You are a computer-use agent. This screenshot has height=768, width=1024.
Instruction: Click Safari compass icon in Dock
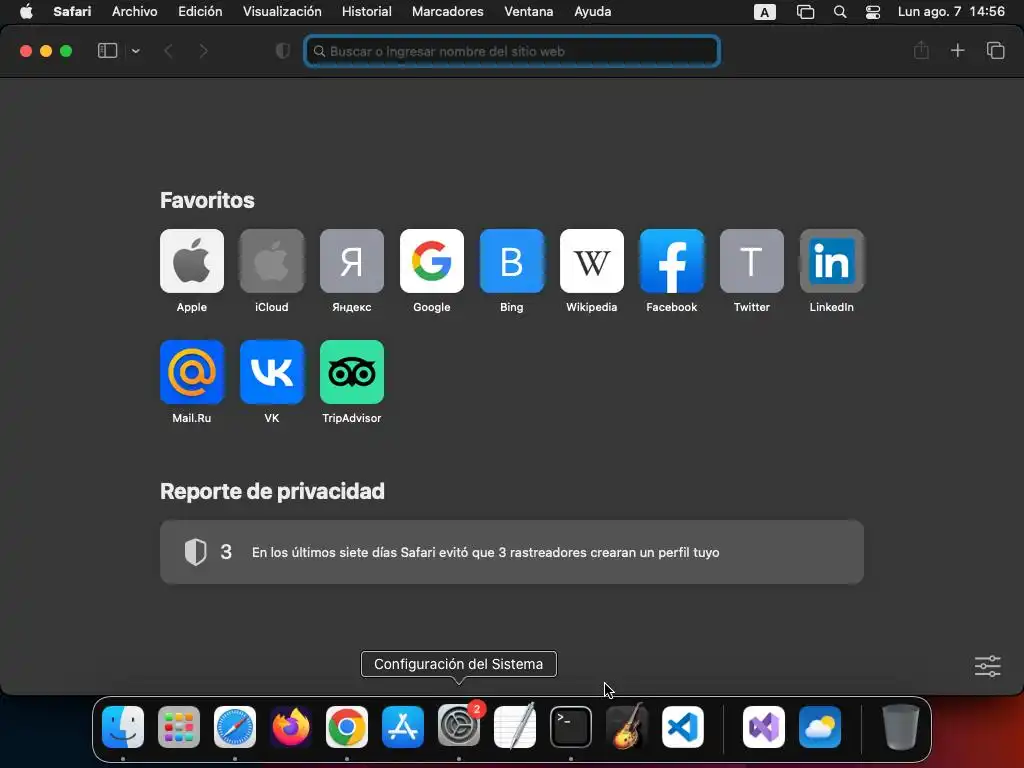click(x=235, y=726)
